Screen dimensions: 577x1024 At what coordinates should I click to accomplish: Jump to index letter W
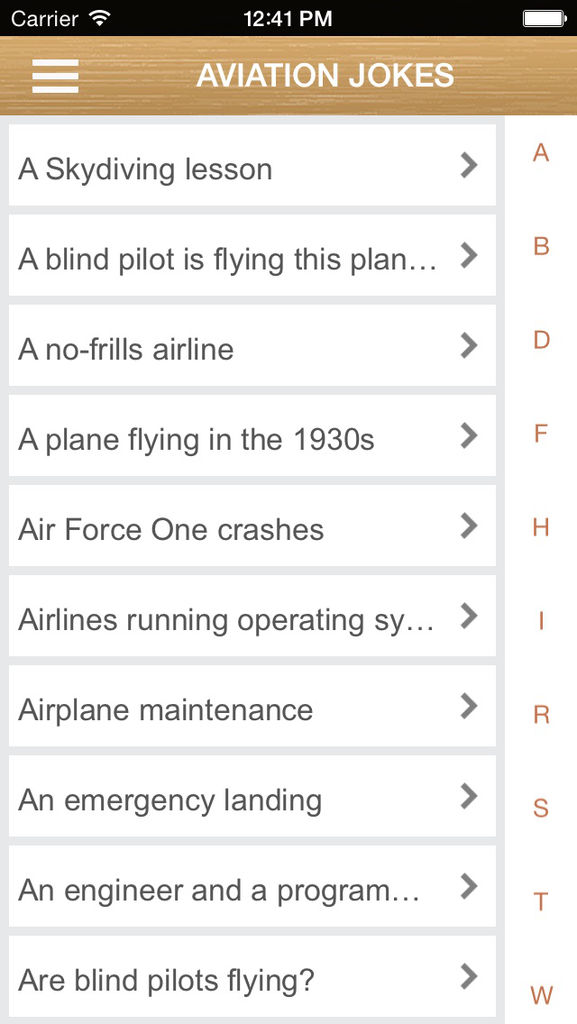pyautogui.click(x=541, y=995)
